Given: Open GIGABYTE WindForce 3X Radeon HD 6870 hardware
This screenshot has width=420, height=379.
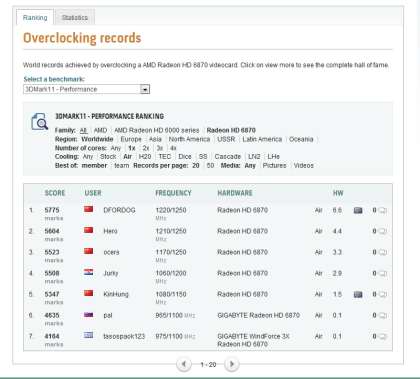Looking at the screenshot, I should click(x=253, y=340).
